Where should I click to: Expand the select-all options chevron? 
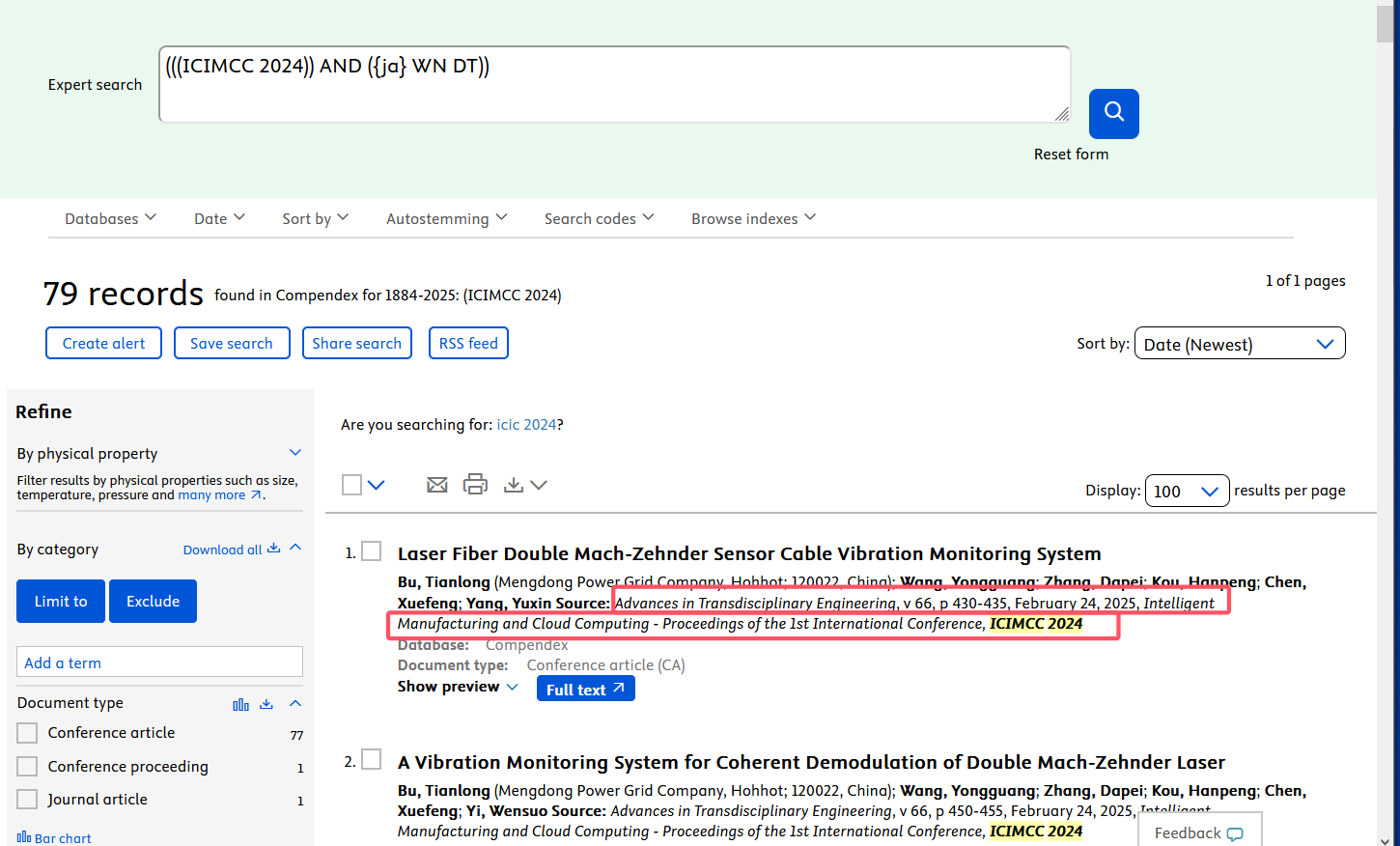[377, 485]
